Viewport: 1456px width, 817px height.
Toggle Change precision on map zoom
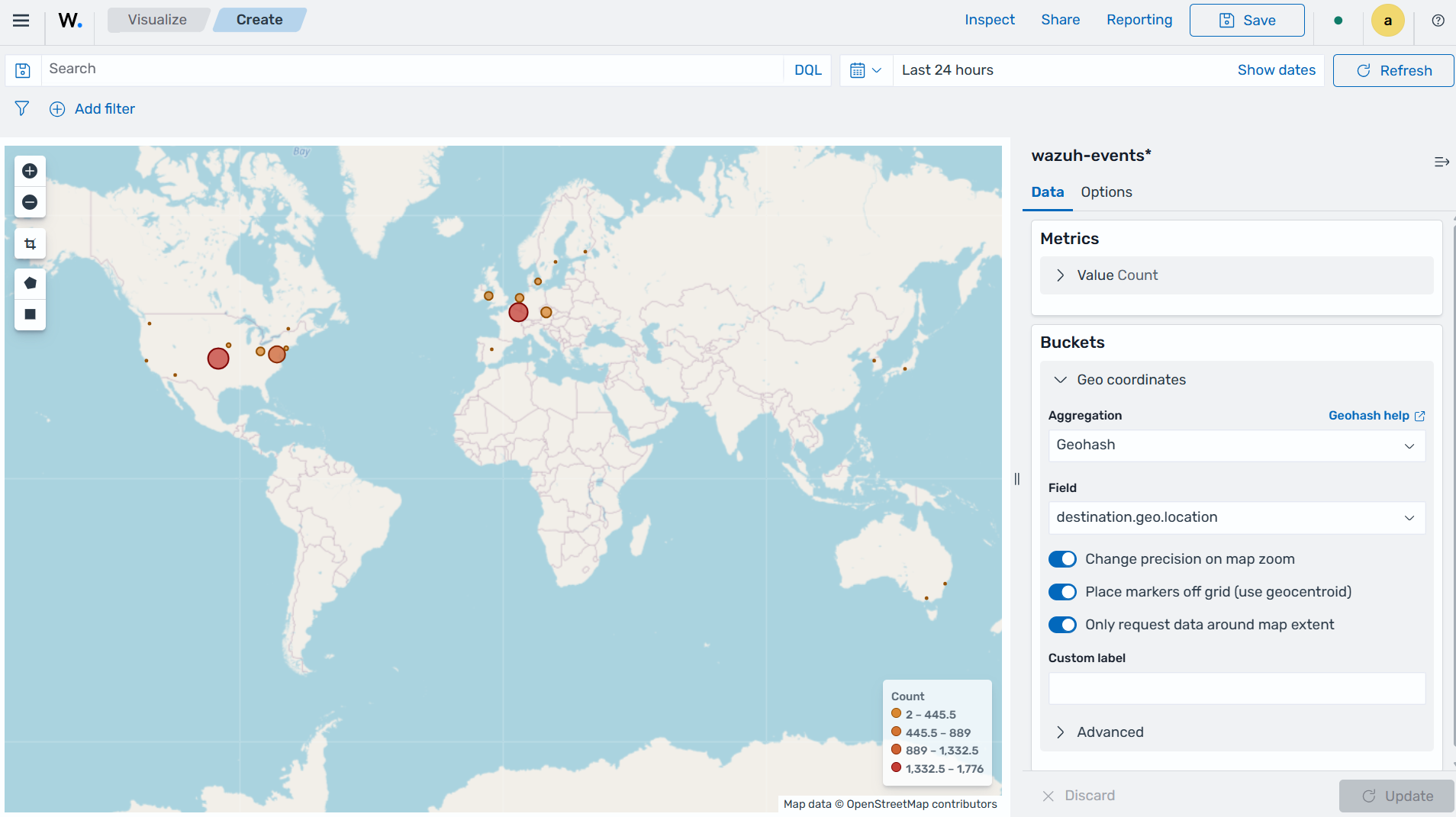[1062, 559]
